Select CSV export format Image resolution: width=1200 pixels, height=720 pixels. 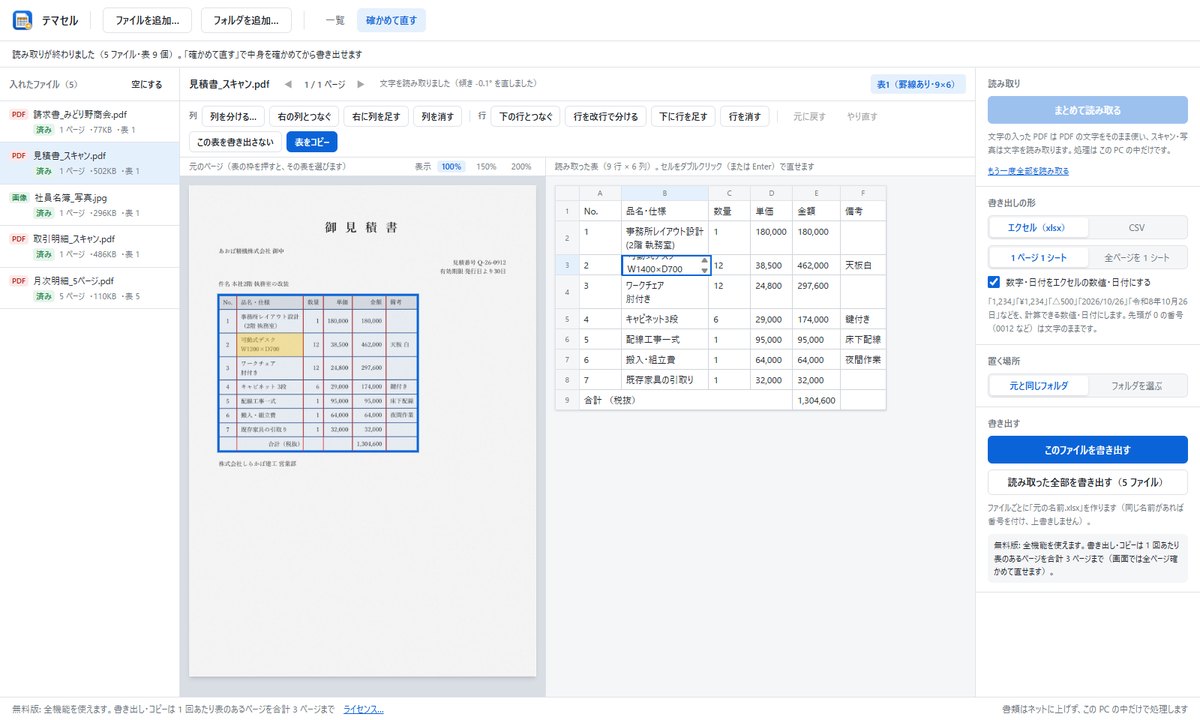tap(1137, 227)
